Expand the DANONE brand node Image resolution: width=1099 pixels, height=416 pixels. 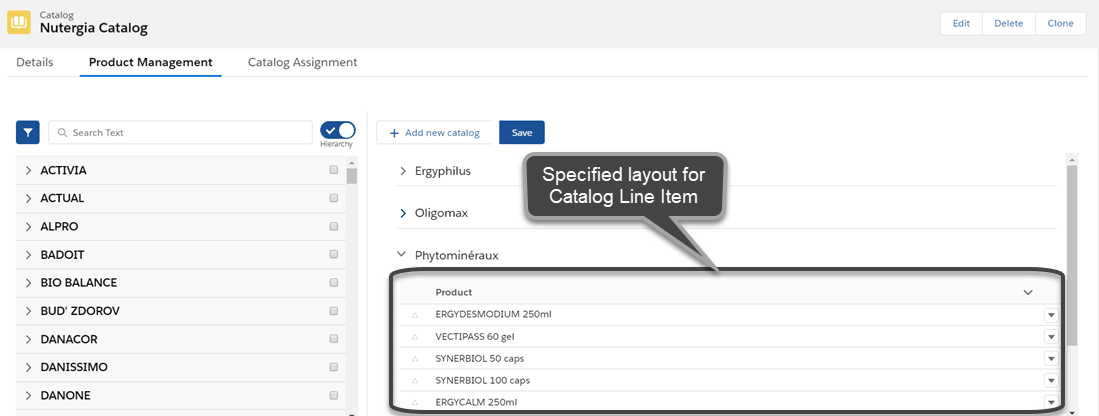pos(29,395)
